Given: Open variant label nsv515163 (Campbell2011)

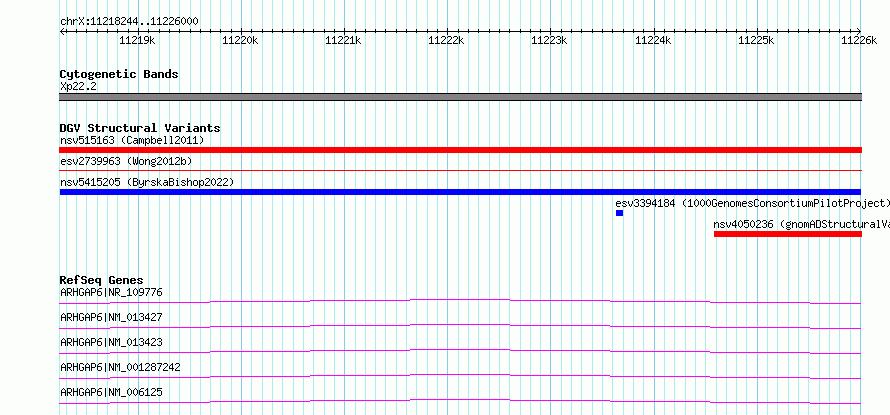Looking at the screenshot, I should (x=132, y=140).
